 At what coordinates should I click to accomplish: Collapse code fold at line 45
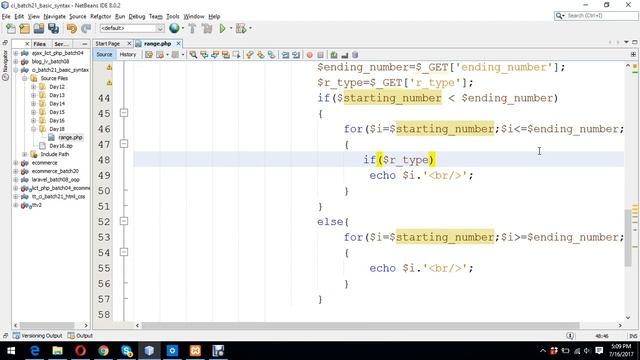pos(124,113)
